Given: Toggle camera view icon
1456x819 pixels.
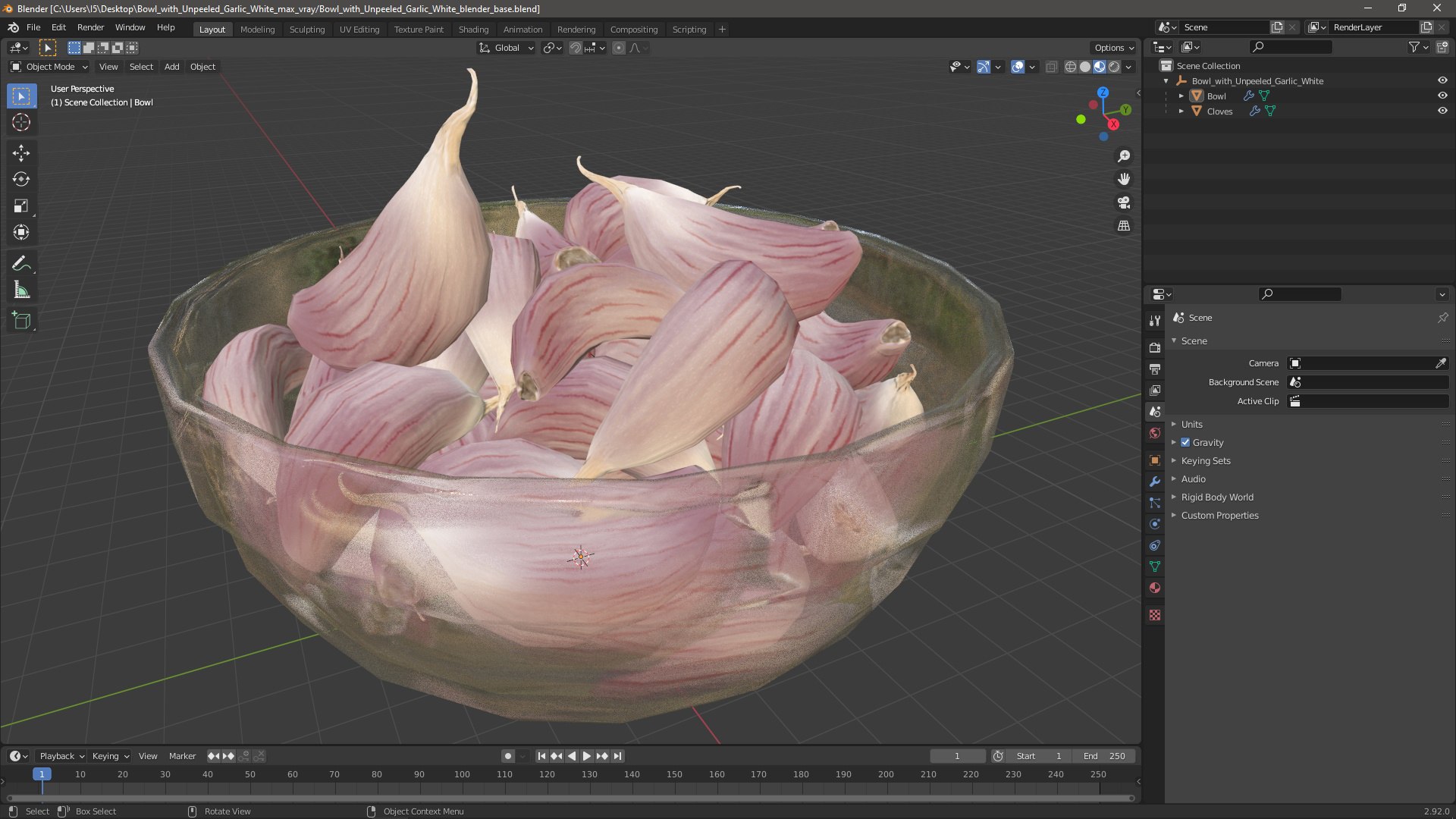Looking at the screenshot, I should [1124, 202].
